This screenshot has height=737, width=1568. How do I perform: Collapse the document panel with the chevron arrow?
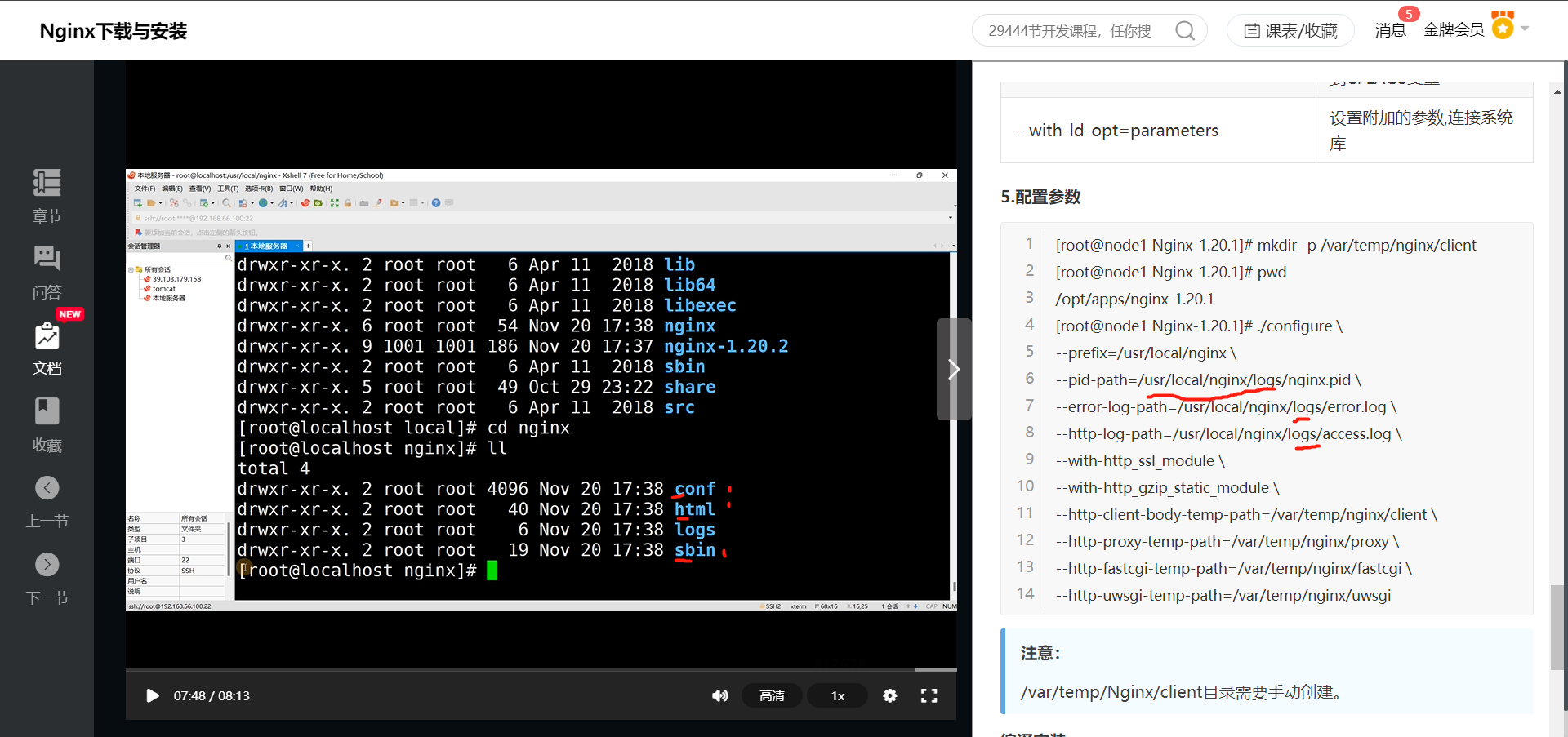coord(953,369)
